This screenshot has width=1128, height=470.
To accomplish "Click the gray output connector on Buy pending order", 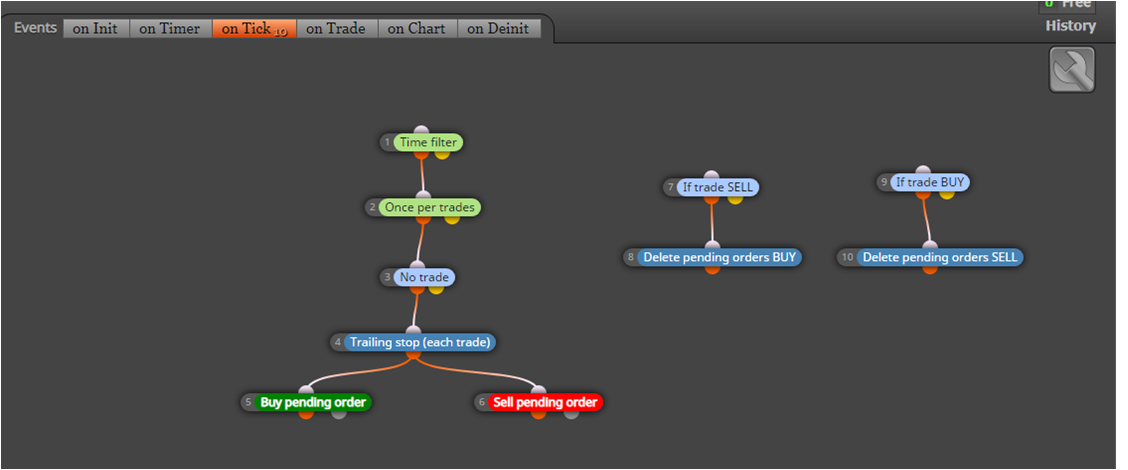I will 339,414.
